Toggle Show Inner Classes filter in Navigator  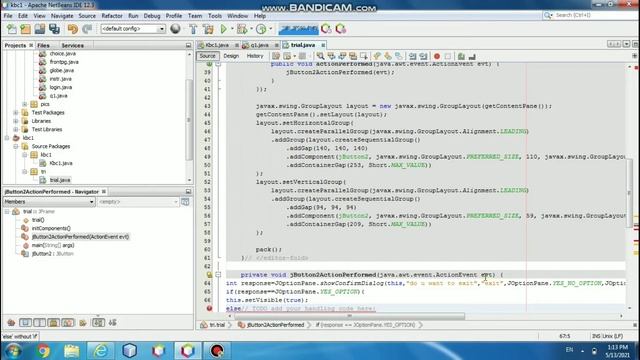tap(68, 323)
